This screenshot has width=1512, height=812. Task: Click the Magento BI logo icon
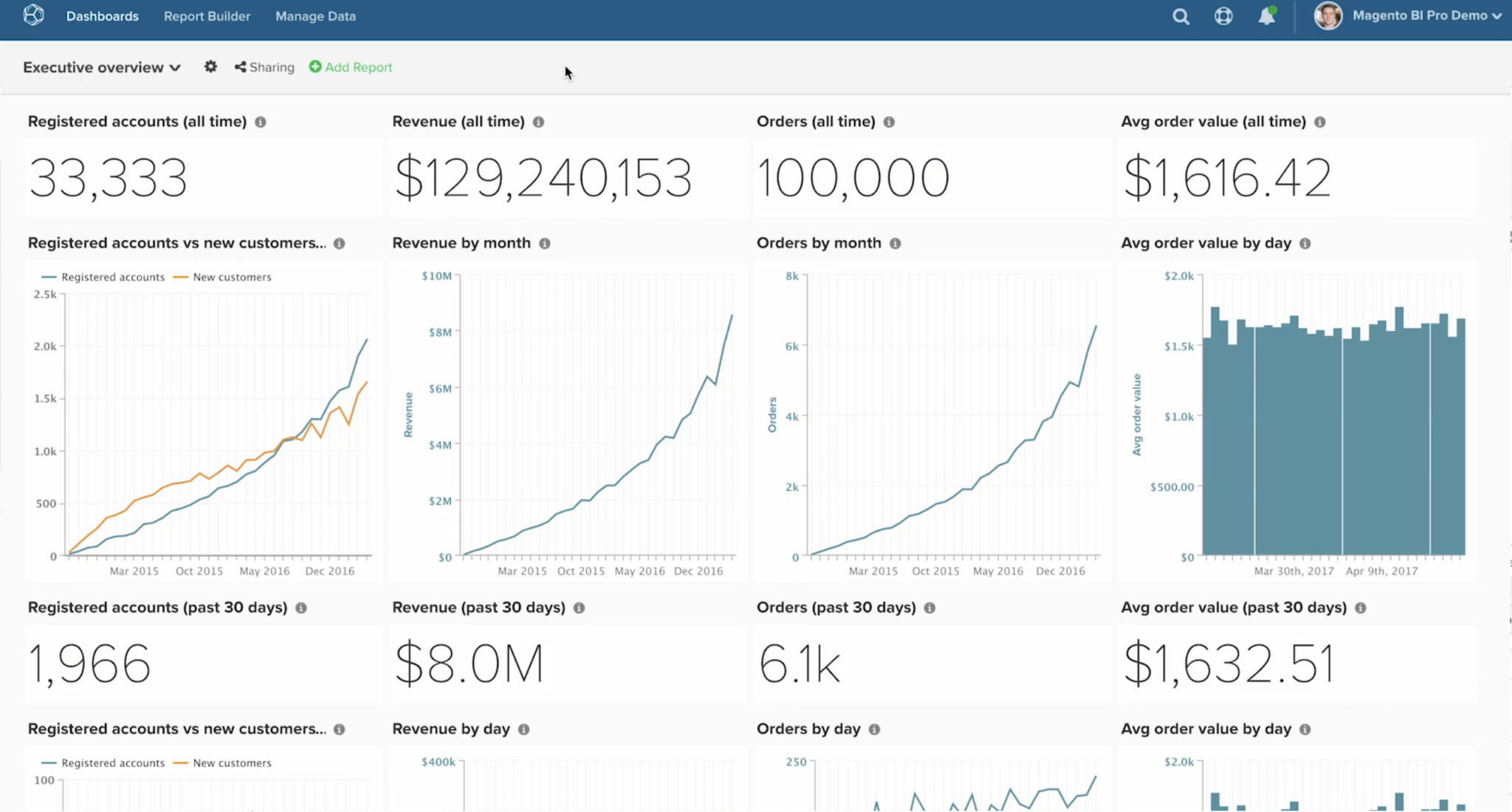pyautogui.click(x=33, y=16)
